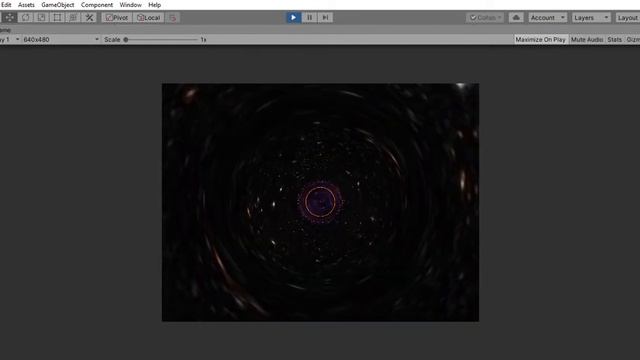The image size is (640, 360).
Task: Open the Component menu
Action: coord(97,5)
